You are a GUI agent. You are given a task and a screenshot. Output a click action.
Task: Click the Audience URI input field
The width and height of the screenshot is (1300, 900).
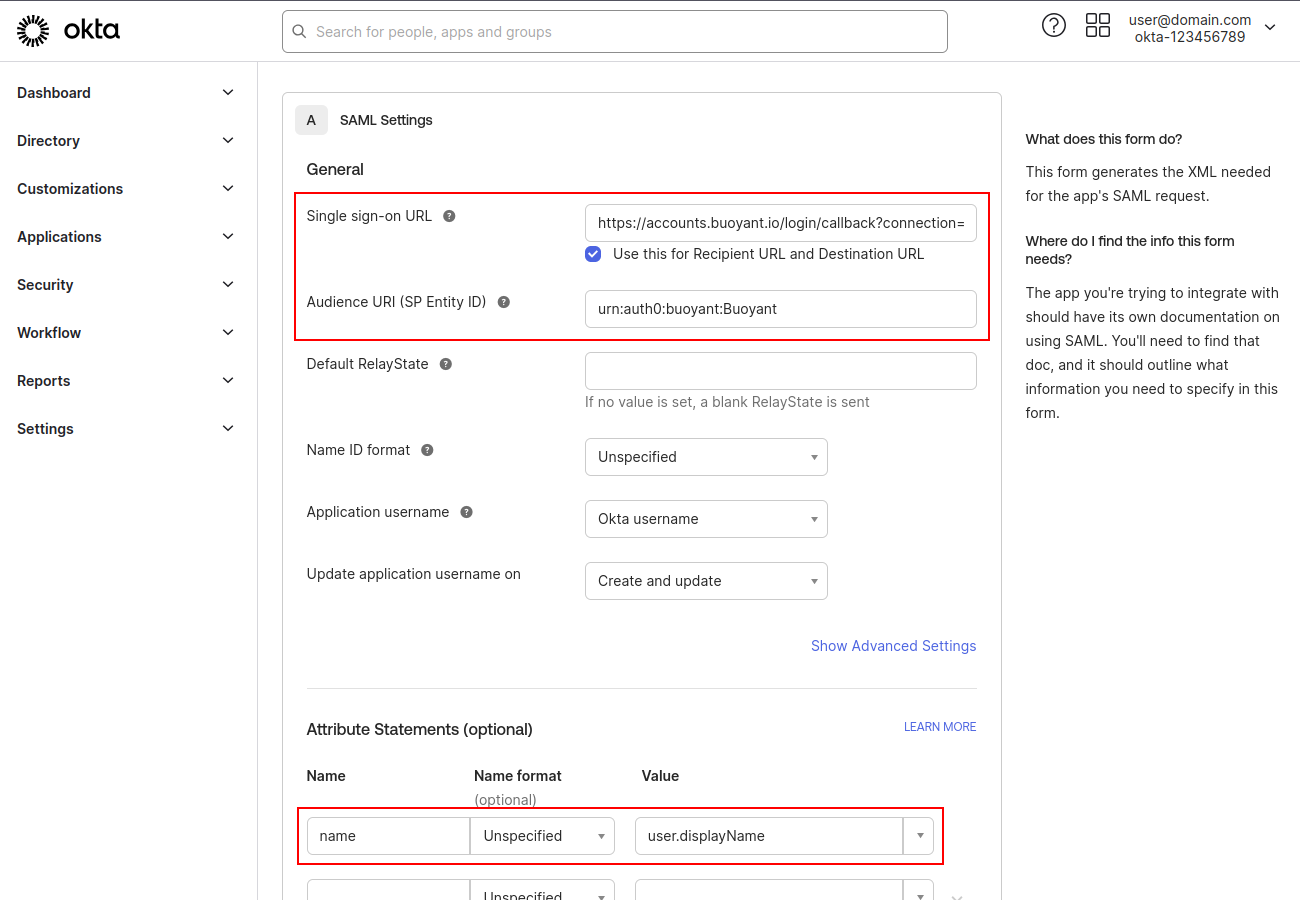[x=781, y=309]
